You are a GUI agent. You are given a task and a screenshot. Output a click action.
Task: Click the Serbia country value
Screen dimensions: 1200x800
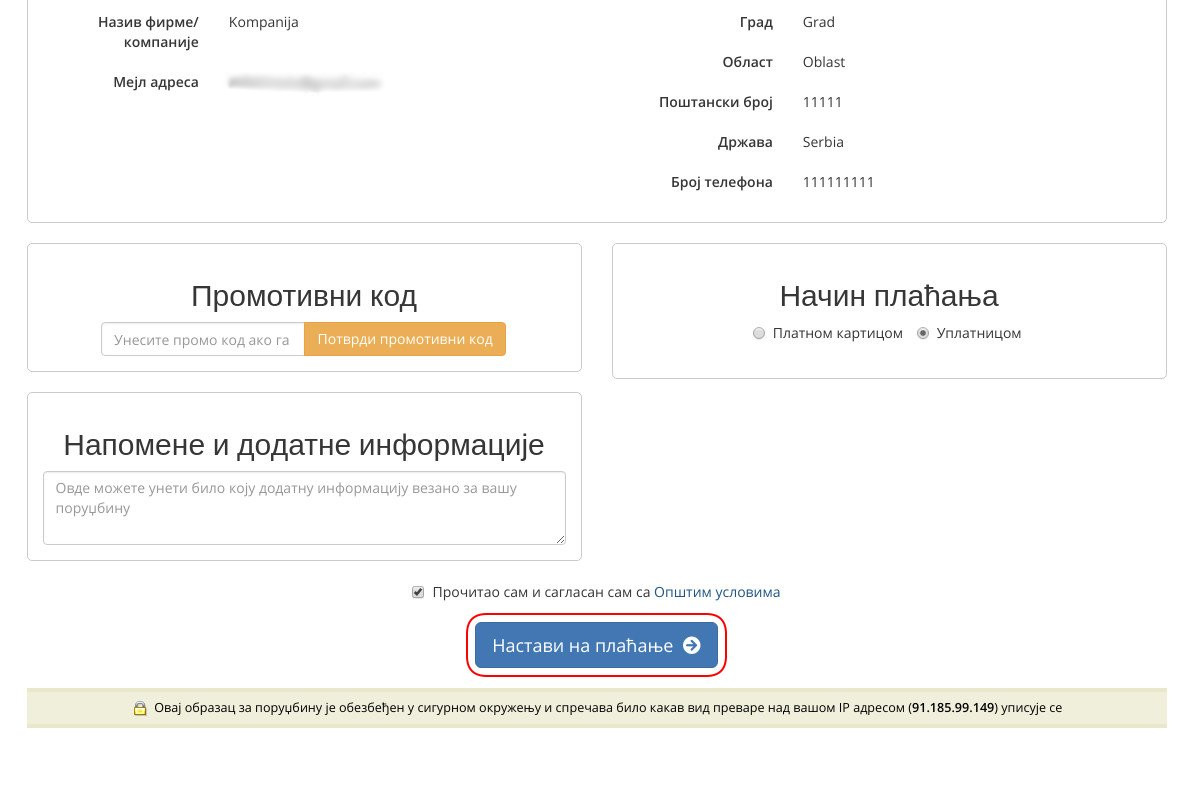coord(823,142)
